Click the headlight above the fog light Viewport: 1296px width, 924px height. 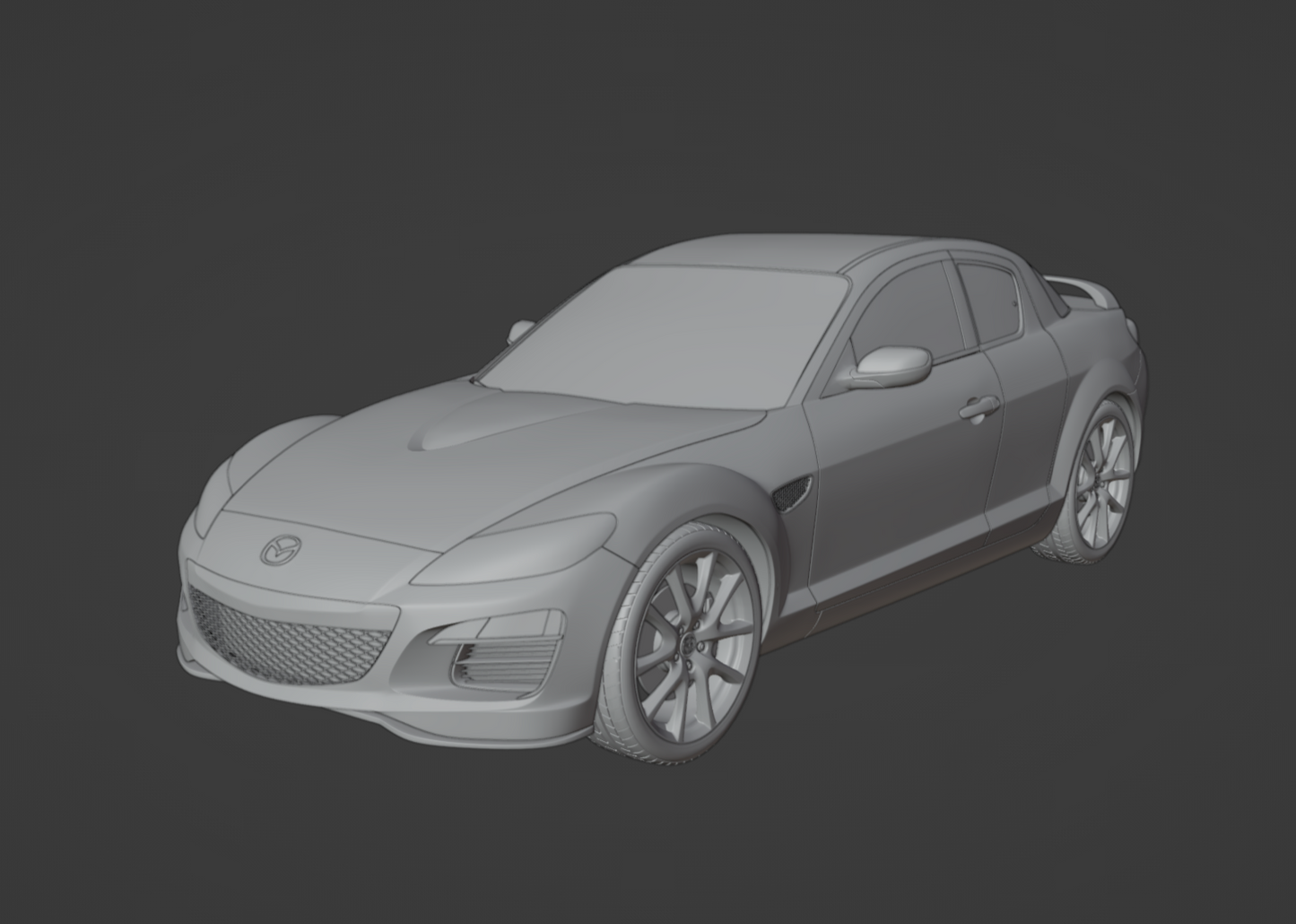pyautogui.click(x=516, y=550)
